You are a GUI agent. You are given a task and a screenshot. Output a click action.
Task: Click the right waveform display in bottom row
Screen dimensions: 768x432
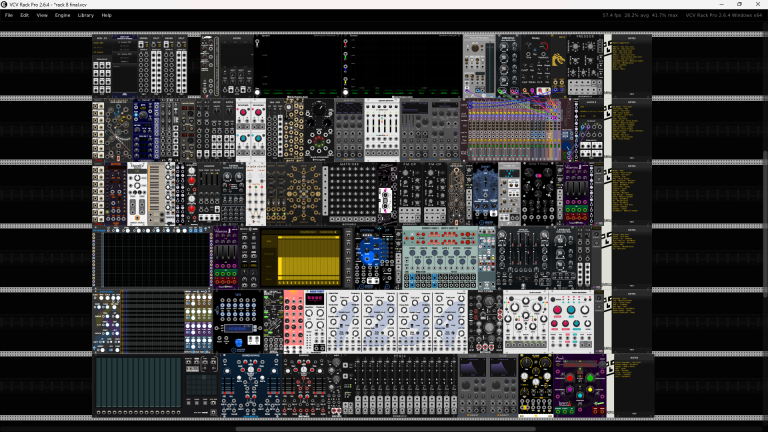[x=503, y=367]
